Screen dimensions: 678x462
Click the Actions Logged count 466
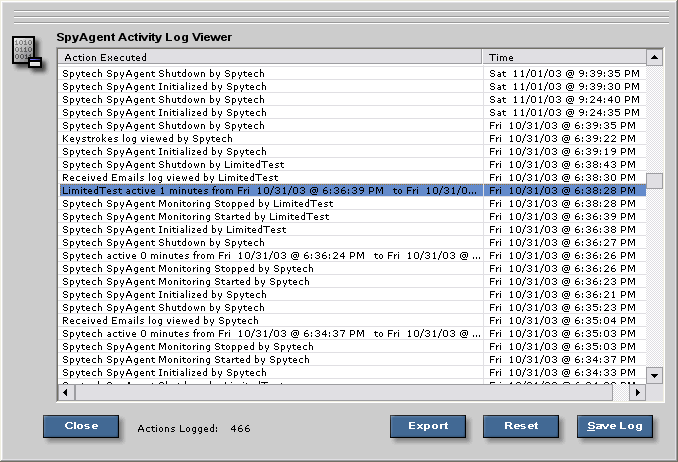pos(240,429)
